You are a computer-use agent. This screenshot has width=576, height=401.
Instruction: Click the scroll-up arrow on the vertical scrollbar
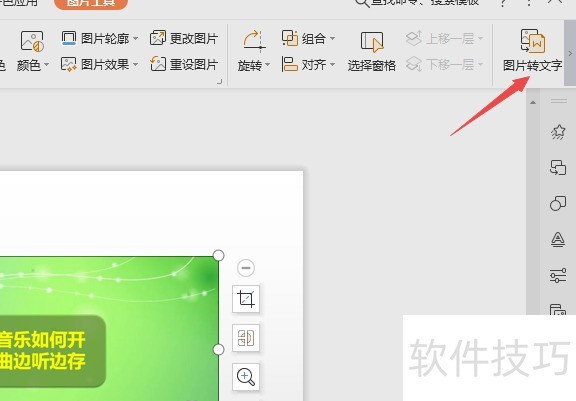point(533,102)
